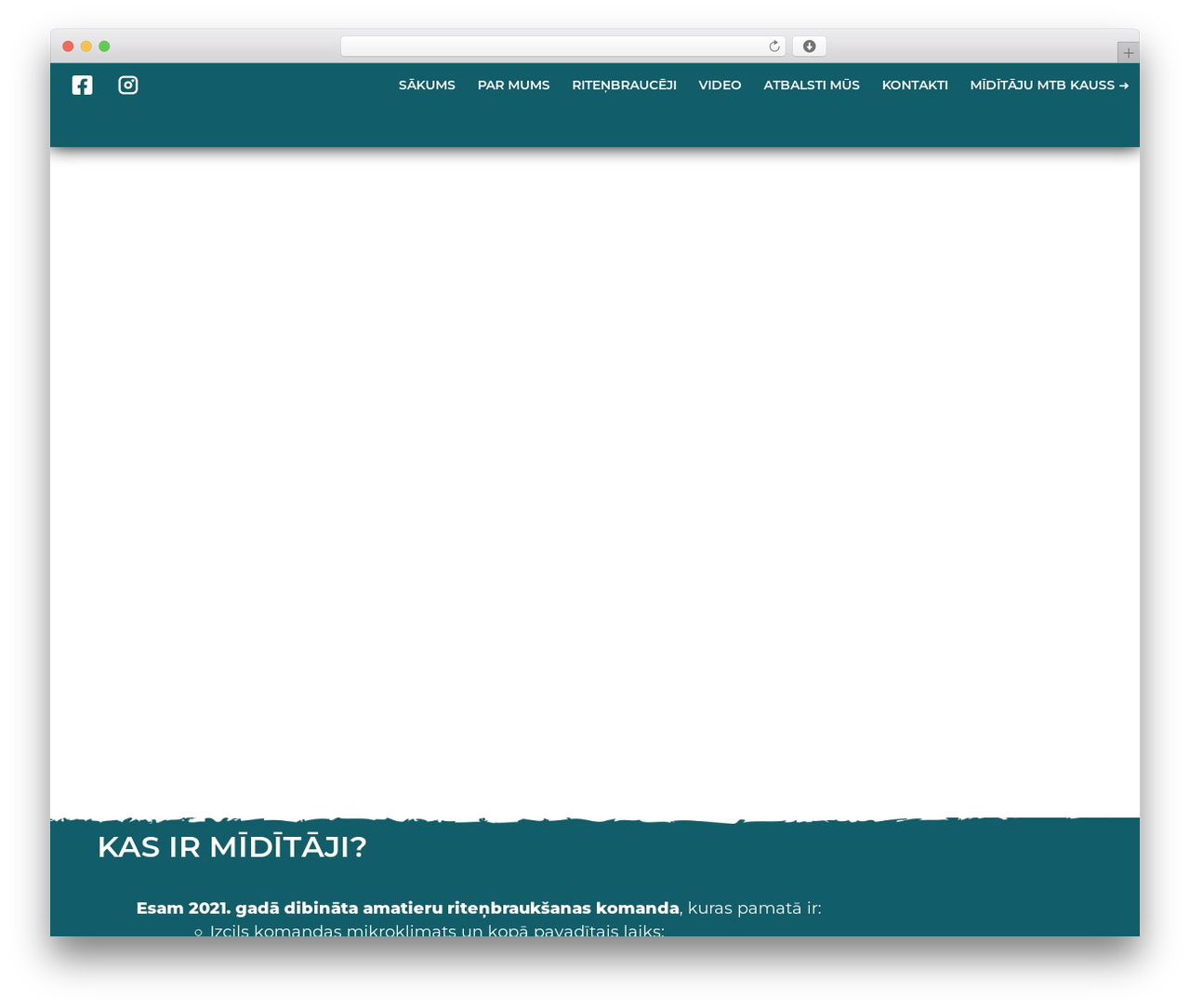
Task: Click the bullet about komandas mikroklimats
Action: pyautogui.click(x=437, y=930)
